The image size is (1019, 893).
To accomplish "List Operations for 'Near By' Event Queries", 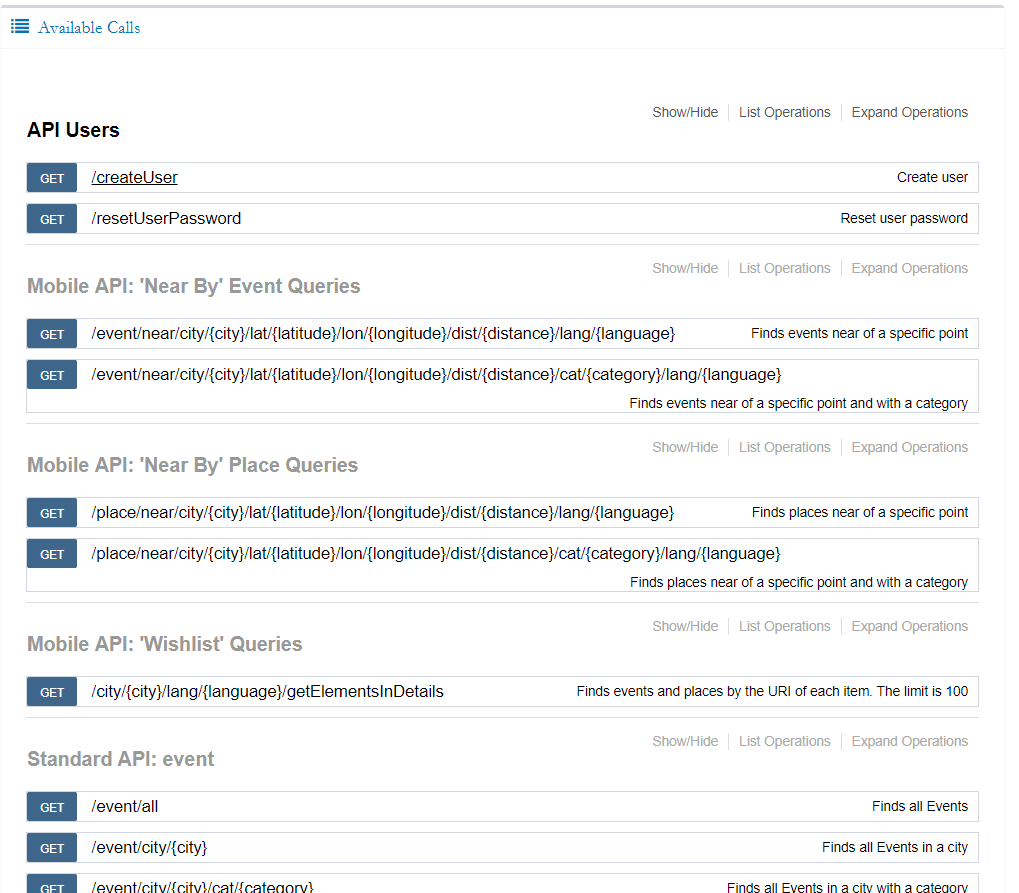I will 784,269.
